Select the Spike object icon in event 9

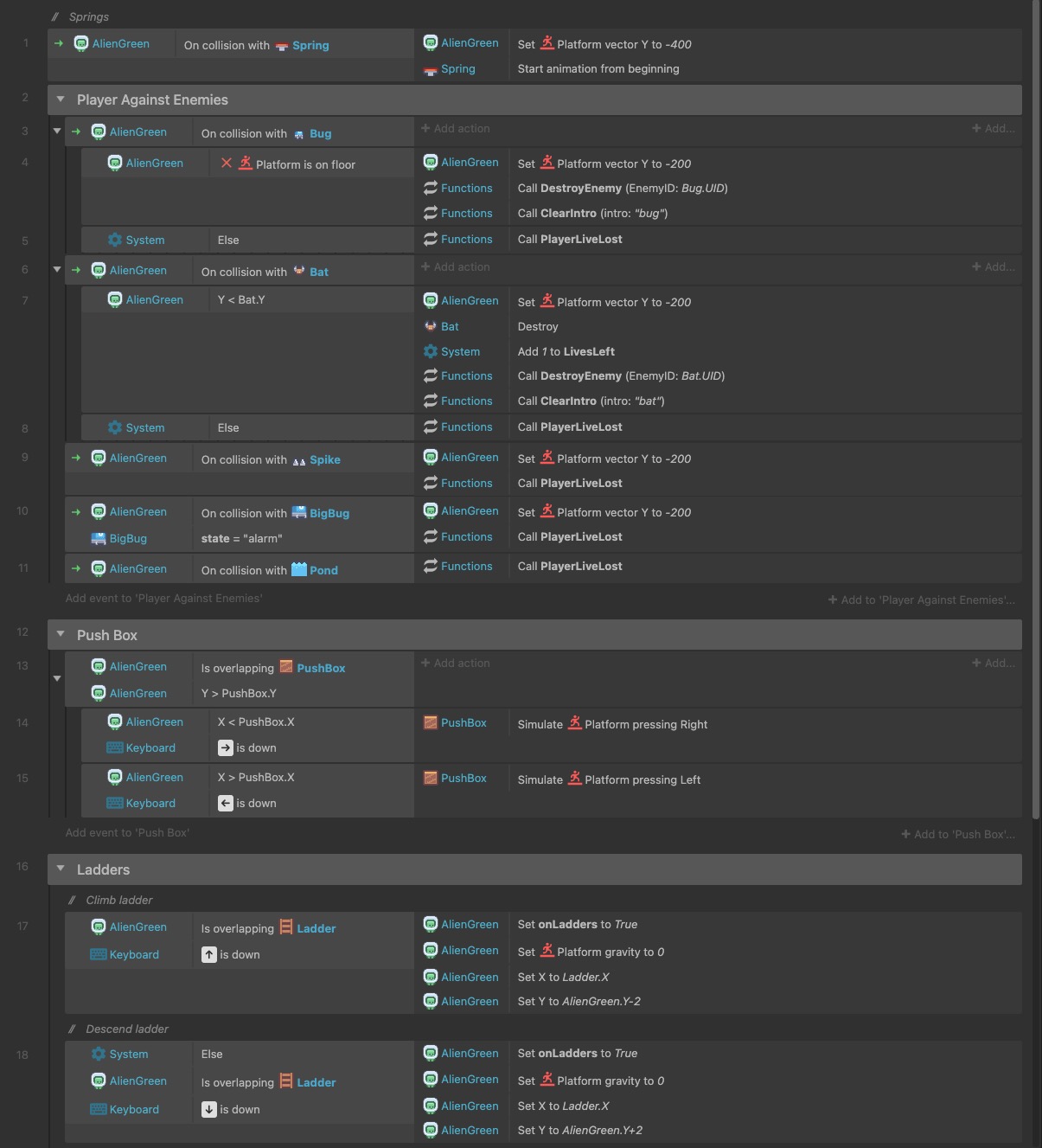pyautogui.click(x=298, y=460)
